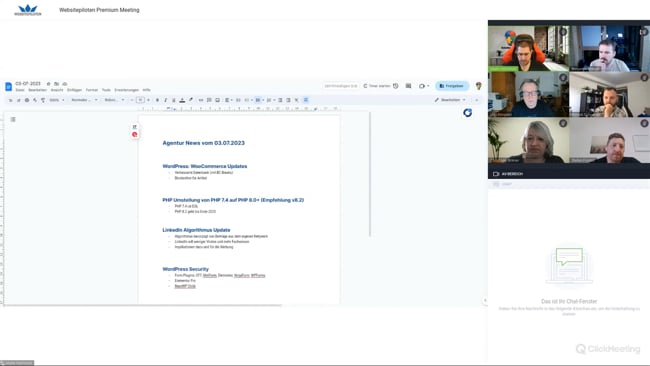Open the zoom 100% dropdown

coord(57,100)
